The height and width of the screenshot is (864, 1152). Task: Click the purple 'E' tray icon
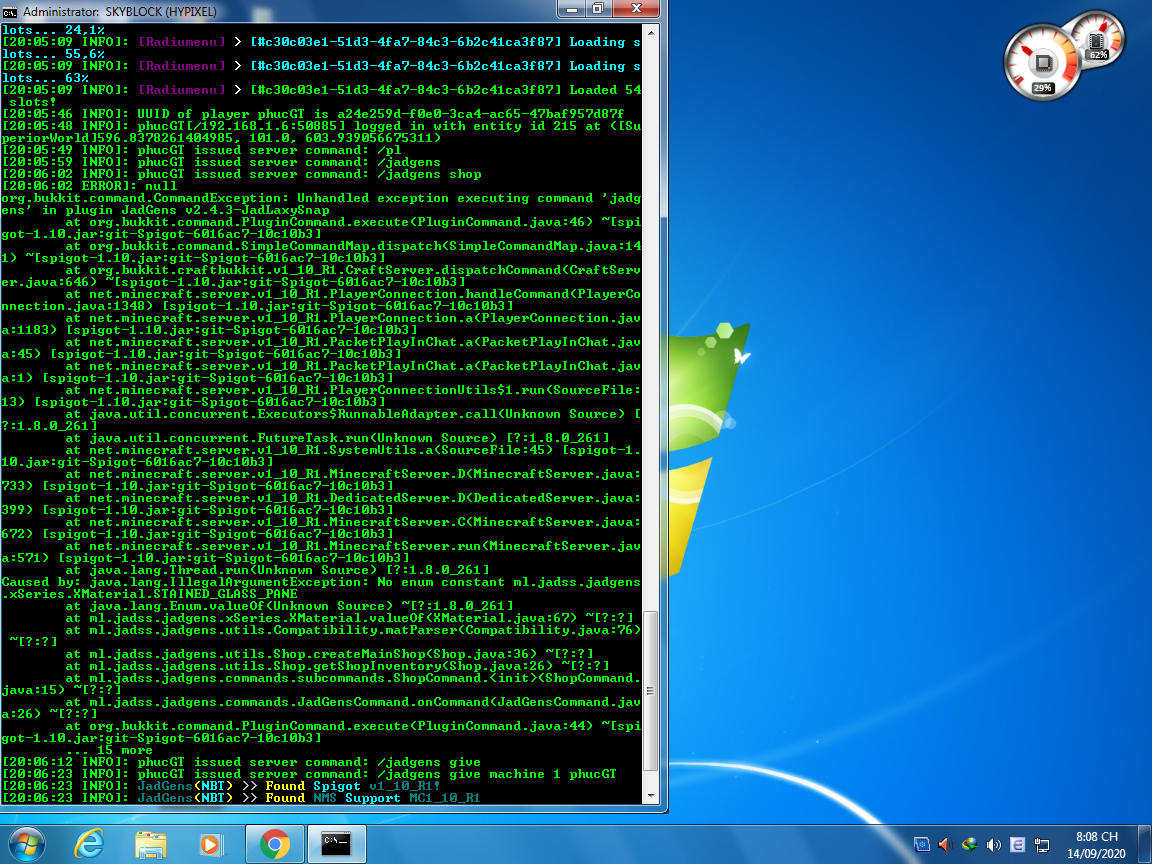coord(1017,845)
